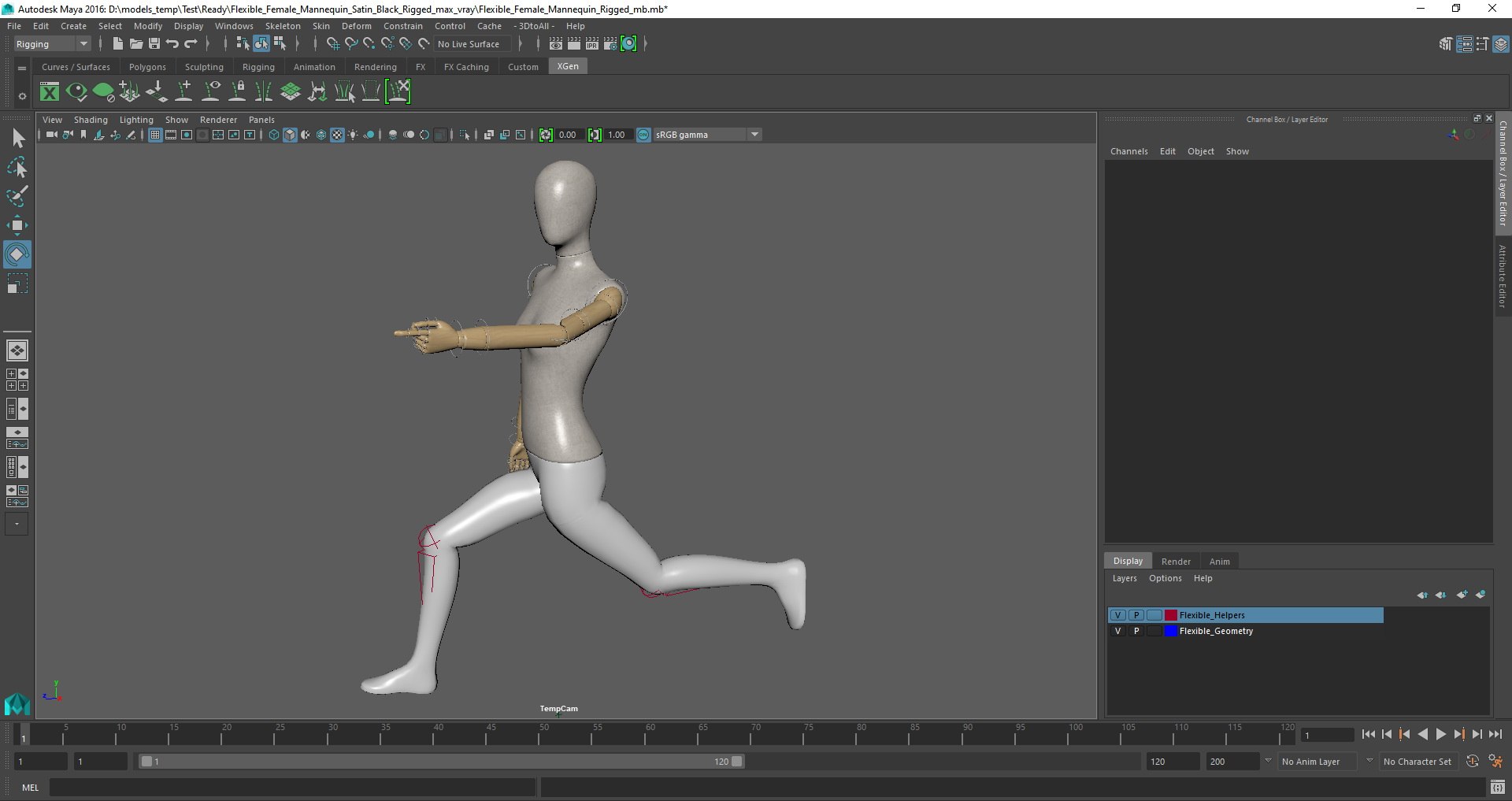Play the animation backwards

pyautogui.click(x=1422, y=735)
